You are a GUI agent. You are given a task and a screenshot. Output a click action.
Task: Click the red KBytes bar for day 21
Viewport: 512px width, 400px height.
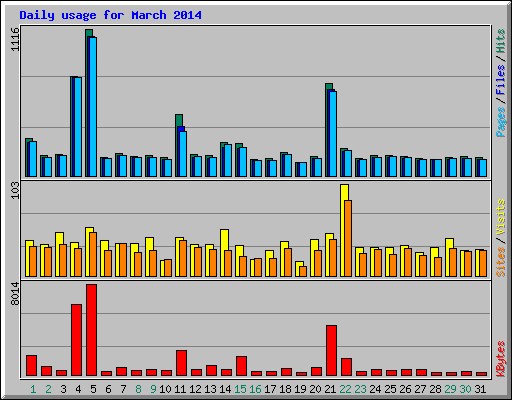point(331,351)
